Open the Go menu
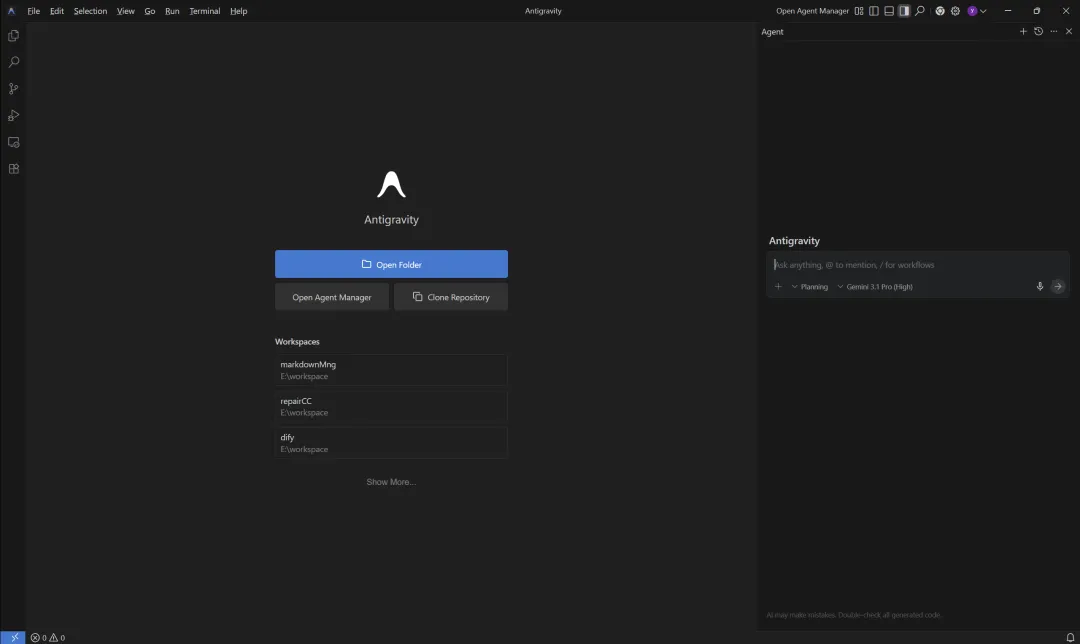The image size is (1080, 644). pos(149,11)
